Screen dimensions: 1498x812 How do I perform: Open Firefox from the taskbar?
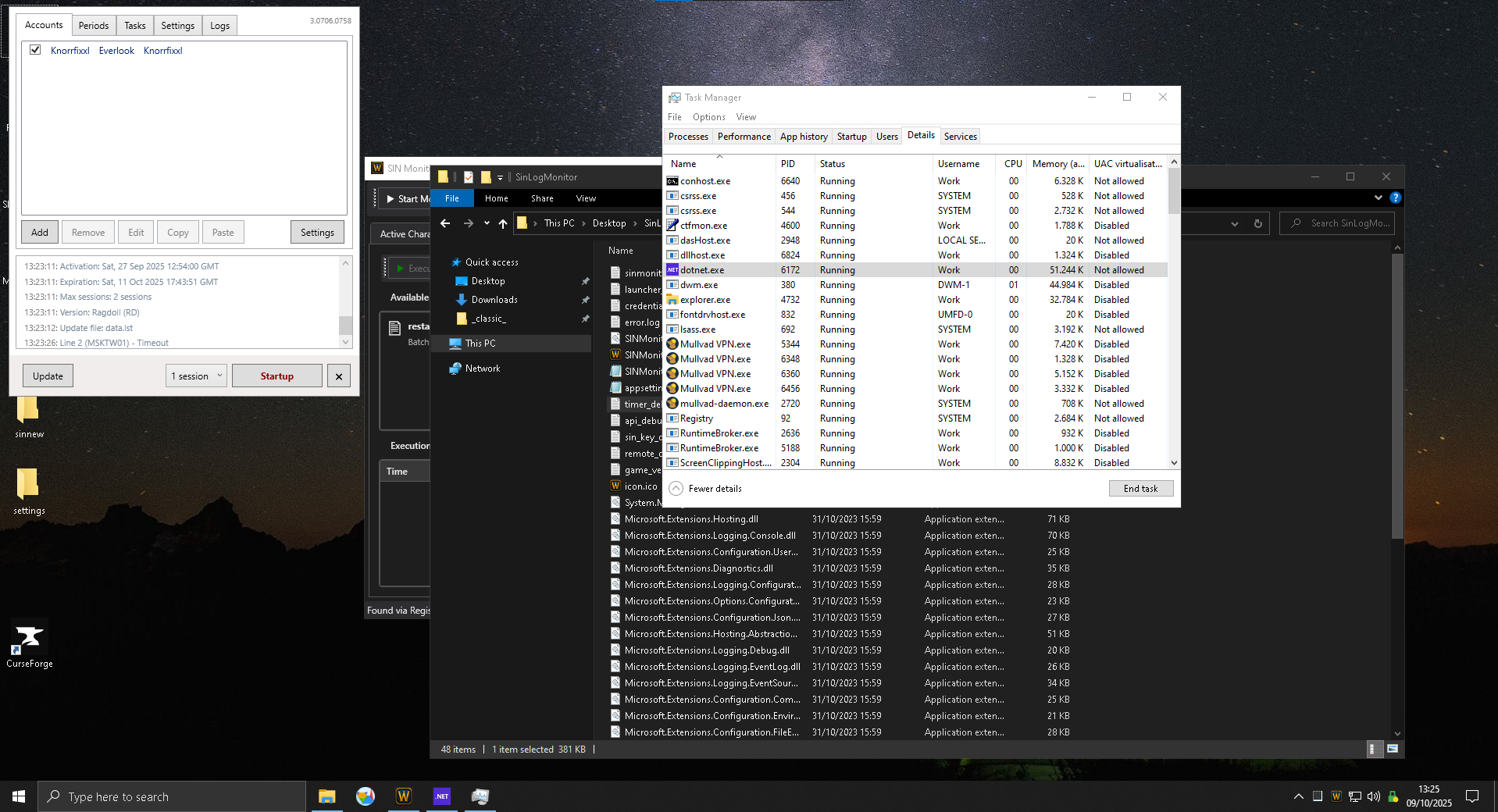click(x=365, y=796)
